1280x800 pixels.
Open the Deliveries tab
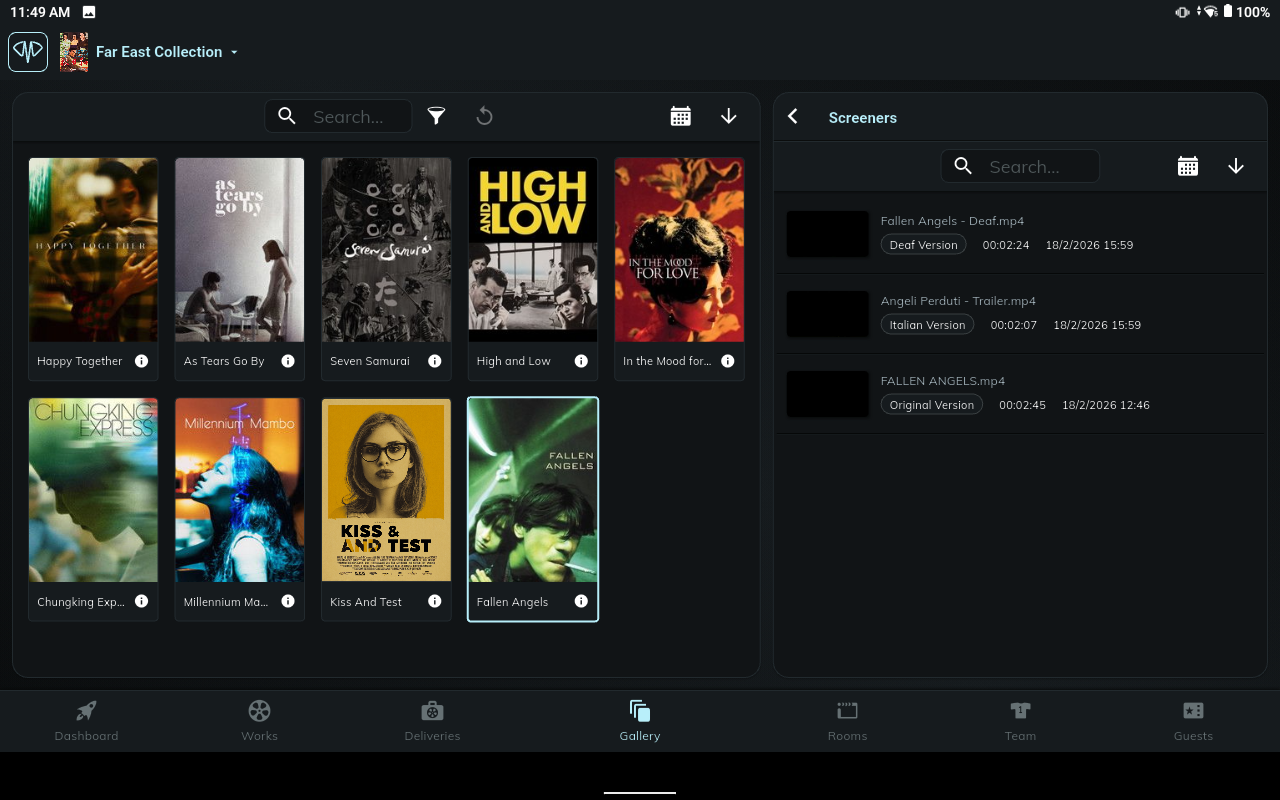click(432, 721)
